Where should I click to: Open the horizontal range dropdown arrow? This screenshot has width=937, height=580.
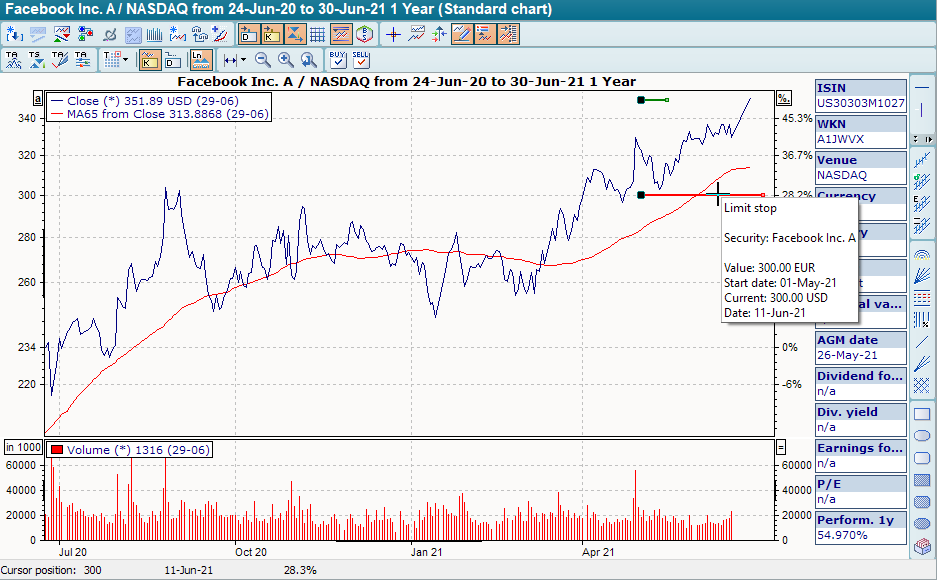tap(243, 60)
